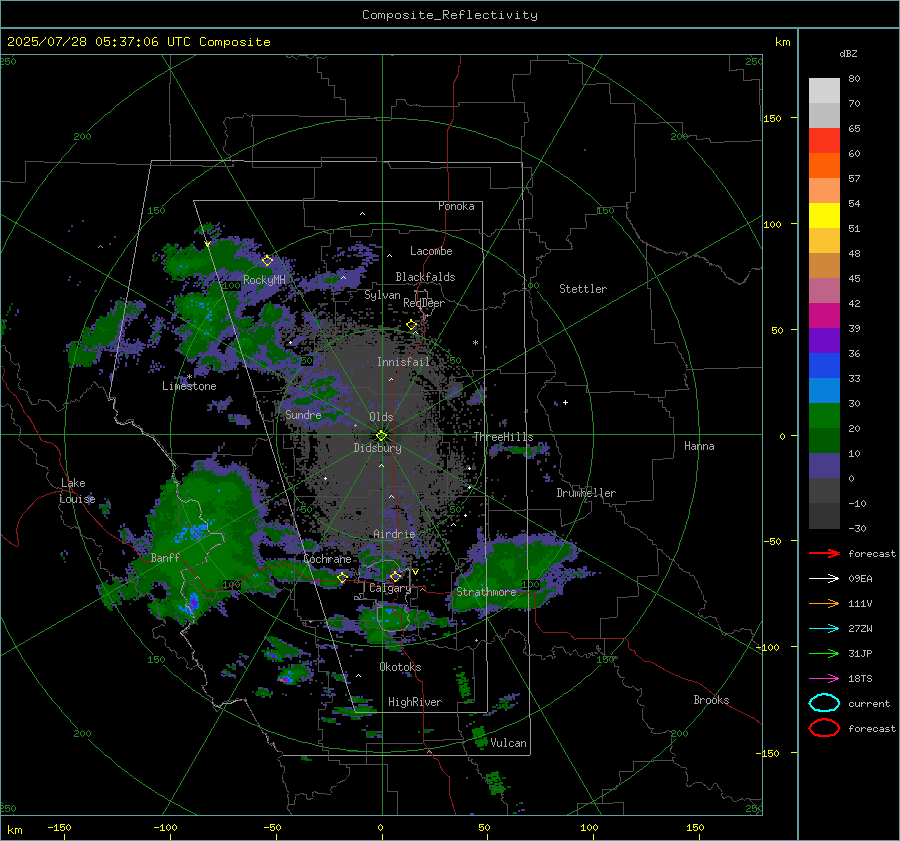
Task: Click the Lacombe city label
Action: [431, 251]
